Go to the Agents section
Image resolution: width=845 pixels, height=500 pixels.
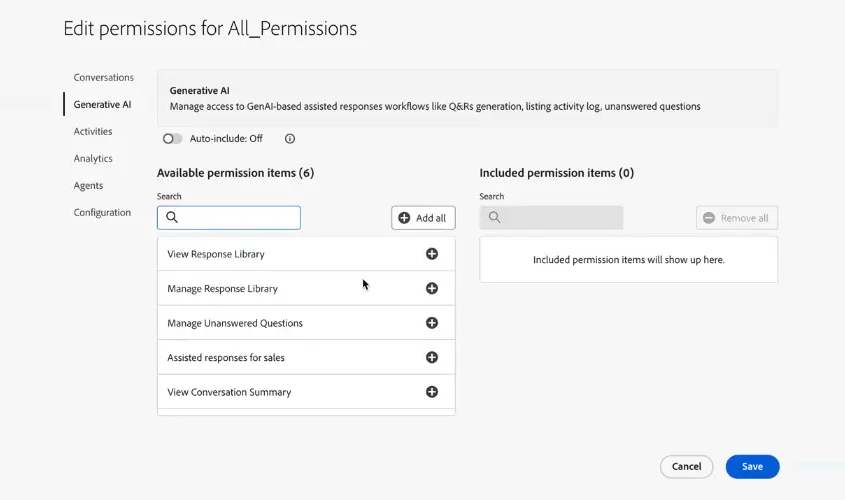(x=88, y=185)
